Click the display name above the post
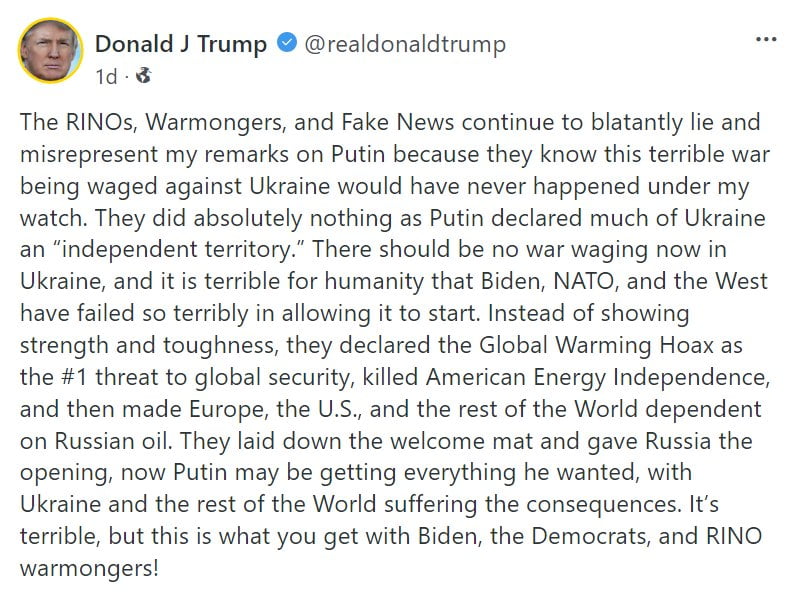The height and width of the screenshot is (599, 800). pyautogui.click(x=181, y=44)
